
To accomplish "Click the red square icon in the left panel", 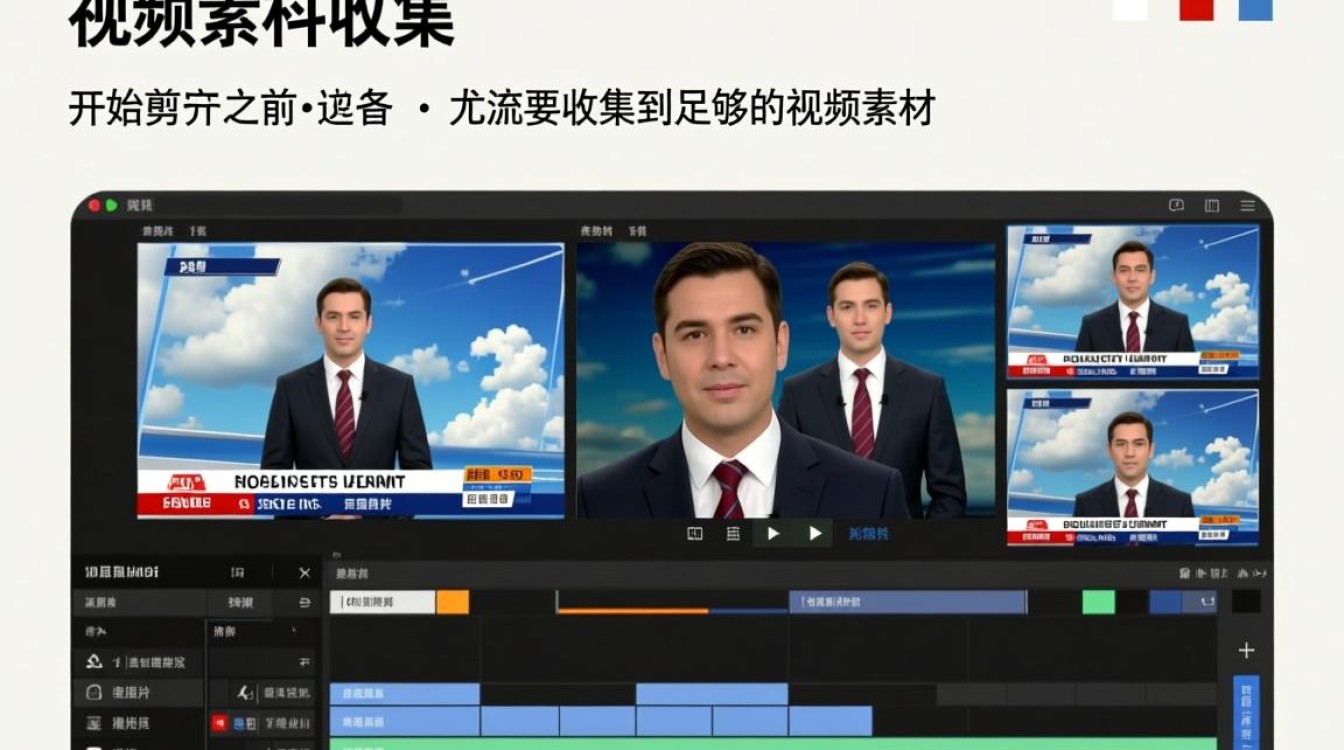I will pos(219,722).
